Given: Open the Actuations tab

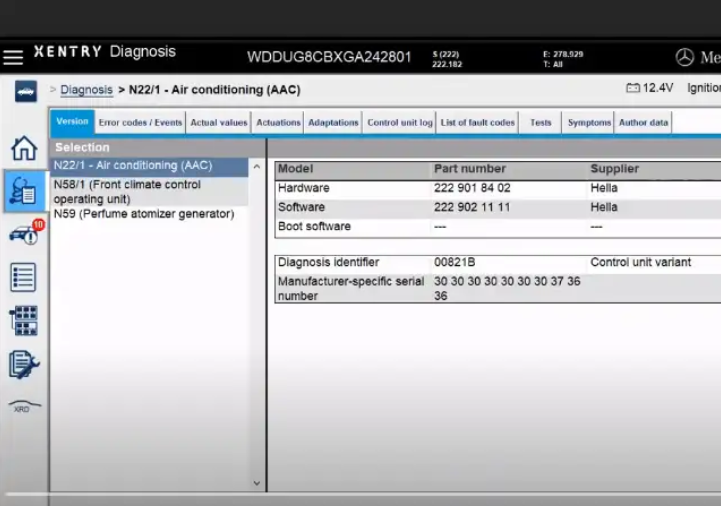Looking at the screenshot, I should [x=278, y=123].
